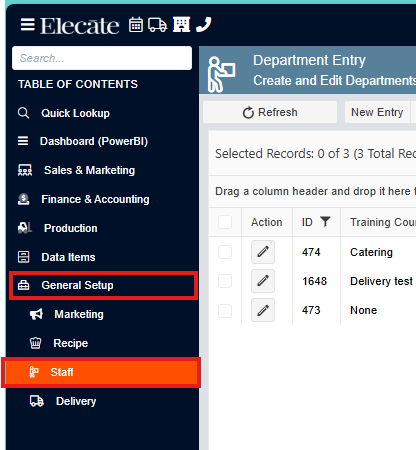Edit record 474 with pencil icon
This screenshot has height=450, width=416.
pos(263,252)
